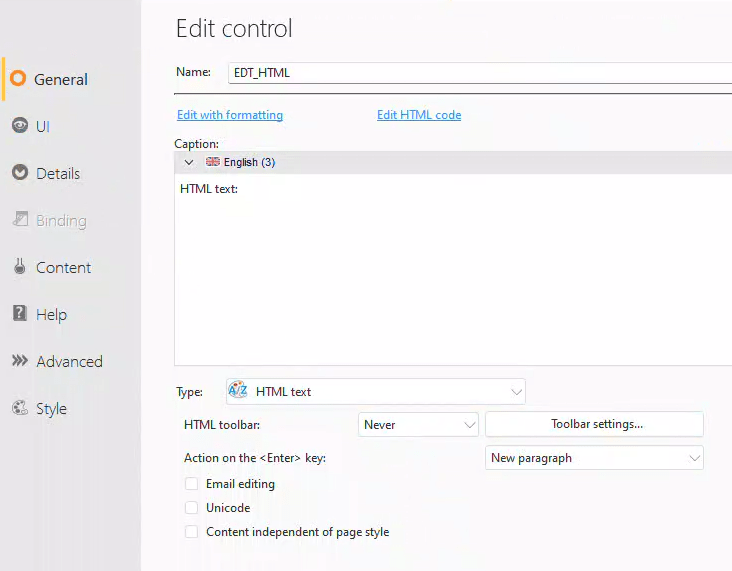This screenshot has height=571, width=732.
Task: Open the Style tab label
Action: point(51,408)
